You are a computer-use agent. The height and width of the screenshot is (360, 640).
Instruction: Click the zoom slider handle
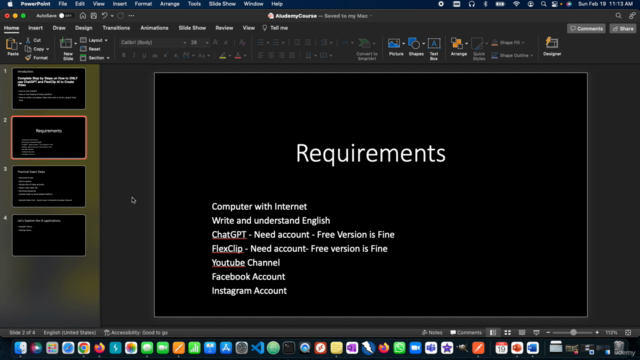(x=573, y=333)
